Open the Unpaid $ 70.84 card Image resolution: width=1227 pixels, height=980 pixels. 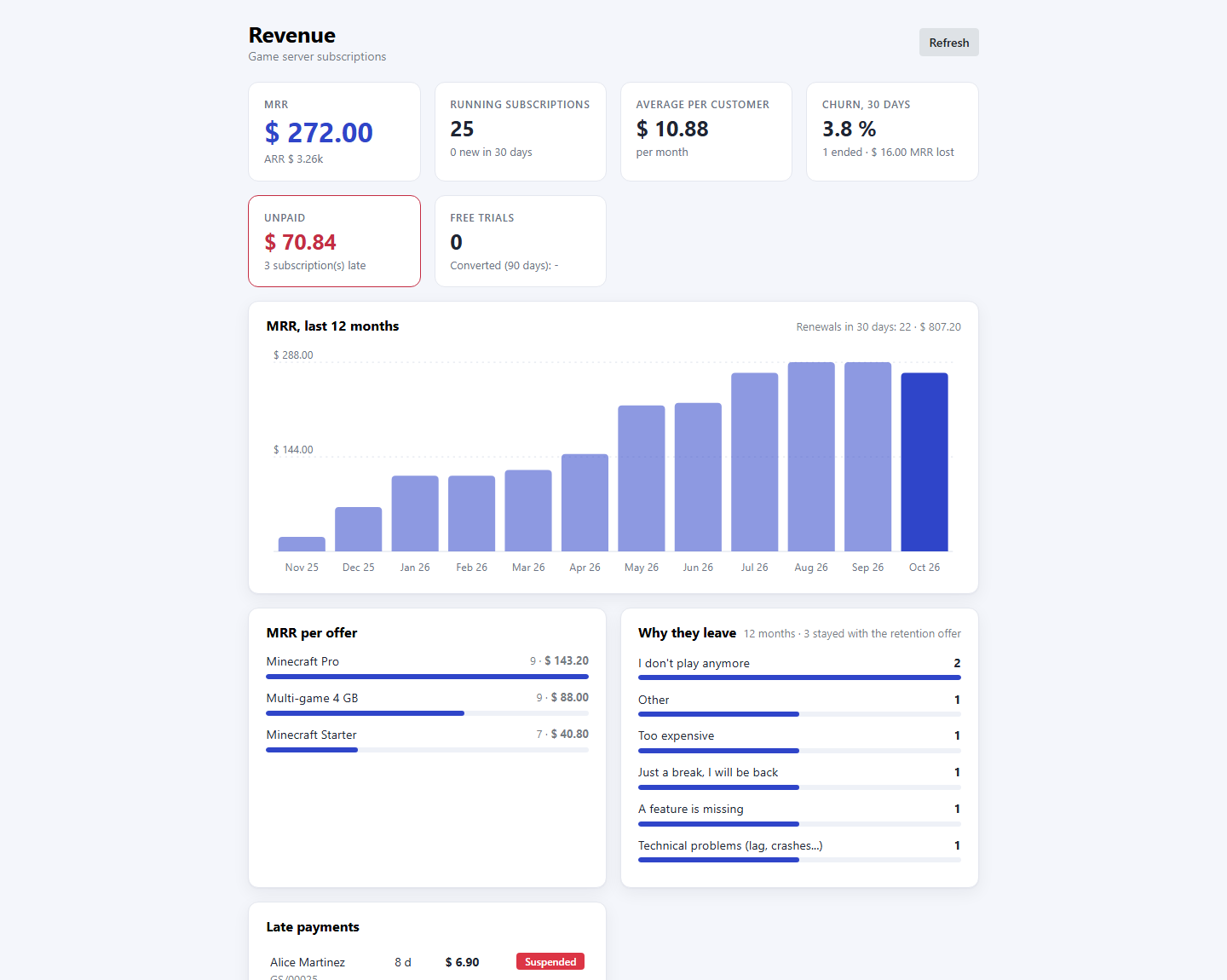pyautogui.click(x=334, y=241)
